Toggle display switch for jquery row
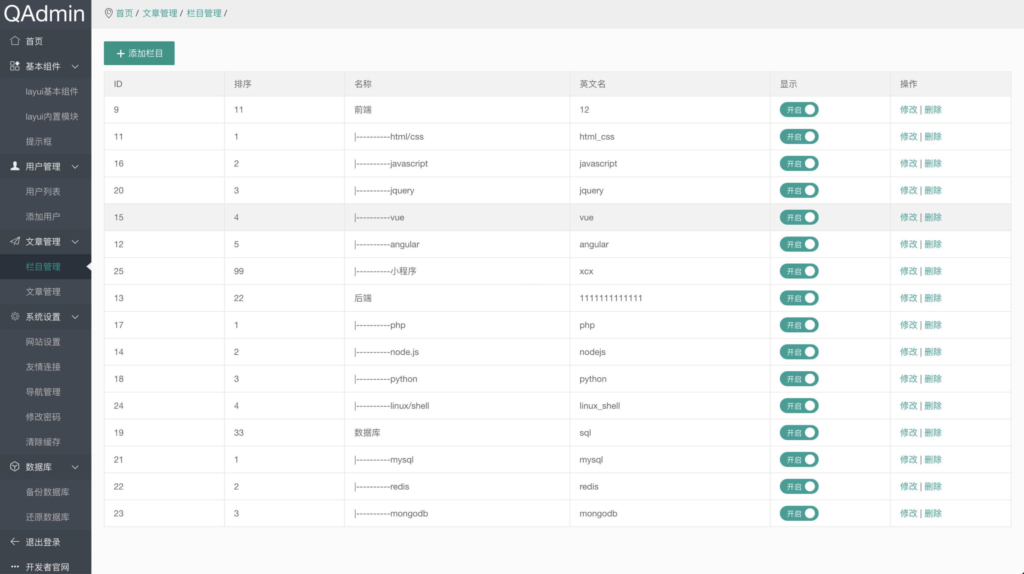The height and width of the screenshot is (574, 1024). (x=799, y=191)
